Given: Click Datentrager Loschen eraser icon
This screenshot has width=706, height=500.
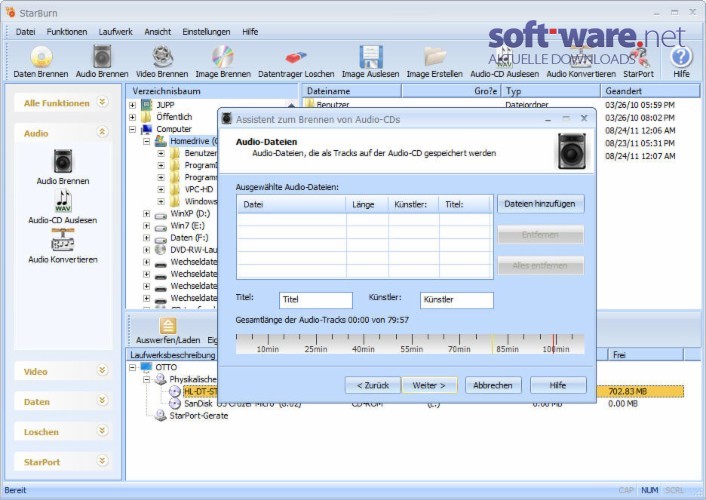Looking at the screenshot, I should tap(296, 58).
